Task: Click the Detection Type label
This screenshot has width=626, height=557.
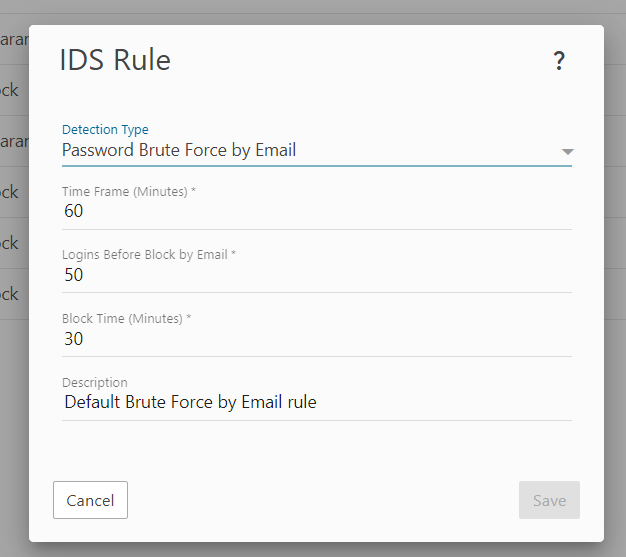Action: [x=105, y=130]
